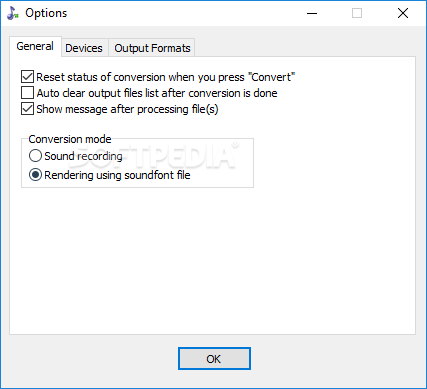Click the Options title bar text
The width and height of the screenshot is (427, 389).
46,13
